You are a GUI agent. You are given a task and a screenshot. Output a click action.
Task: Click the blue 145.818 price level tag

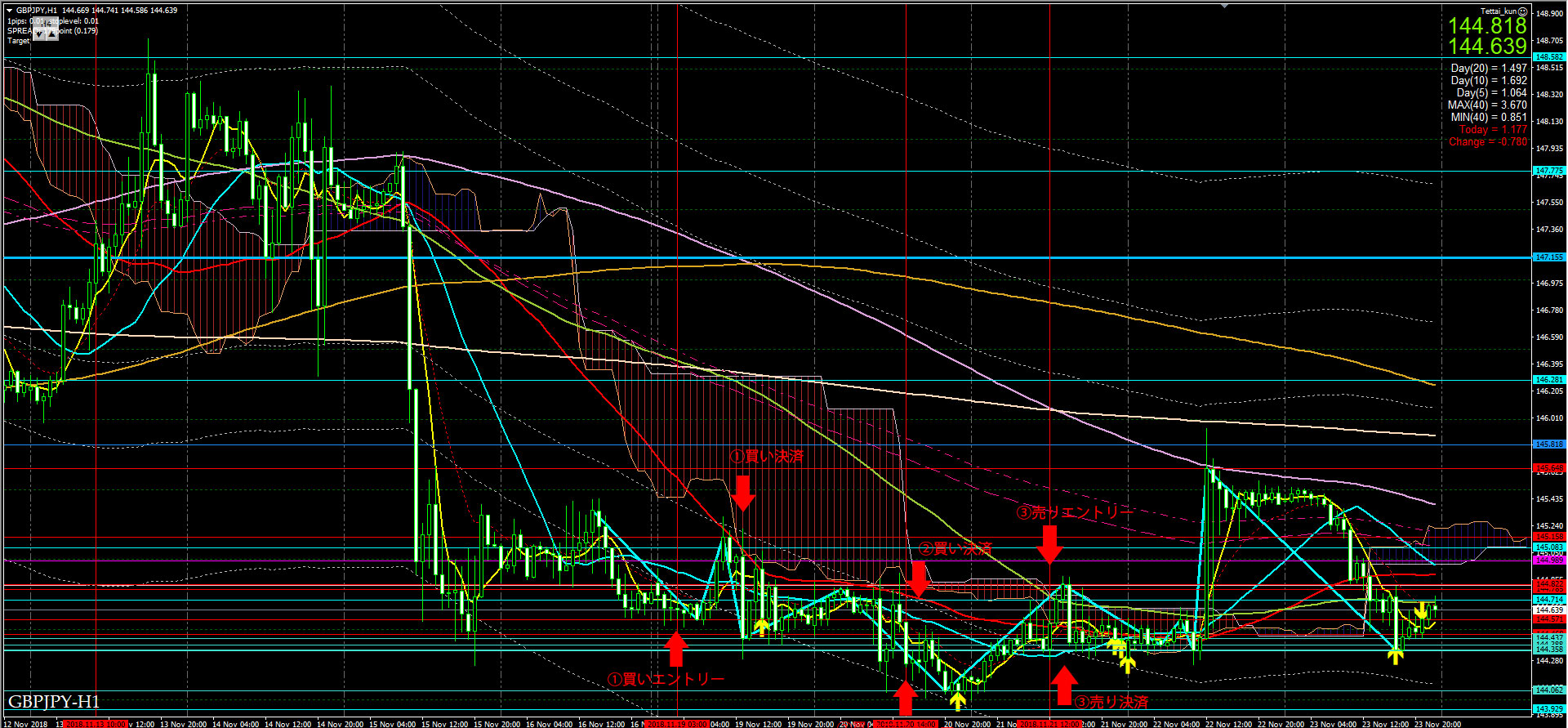tap(1549, 444)
